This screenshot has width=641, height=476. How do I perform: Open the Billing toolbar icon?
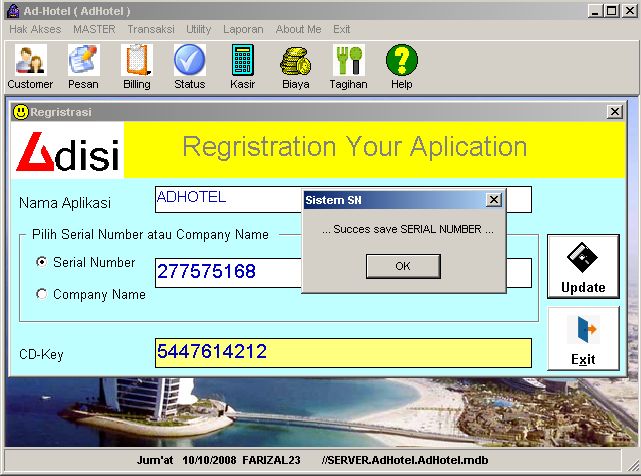137,61
